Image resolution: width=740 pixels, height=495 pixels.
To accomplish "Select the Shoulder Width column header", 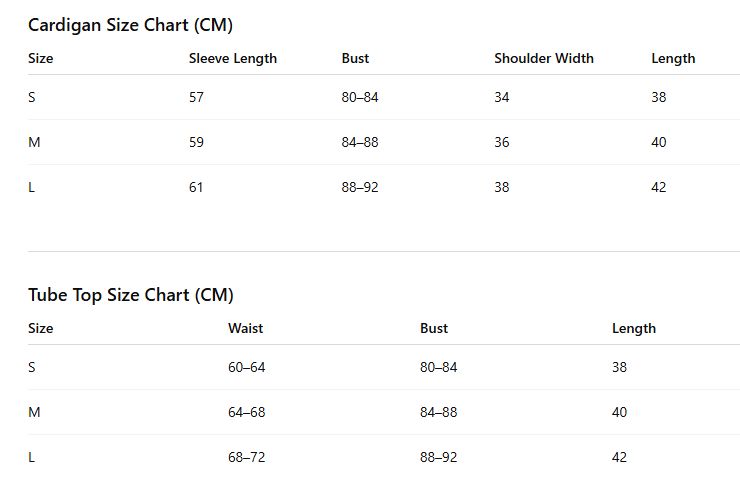I will pos(544,58).
